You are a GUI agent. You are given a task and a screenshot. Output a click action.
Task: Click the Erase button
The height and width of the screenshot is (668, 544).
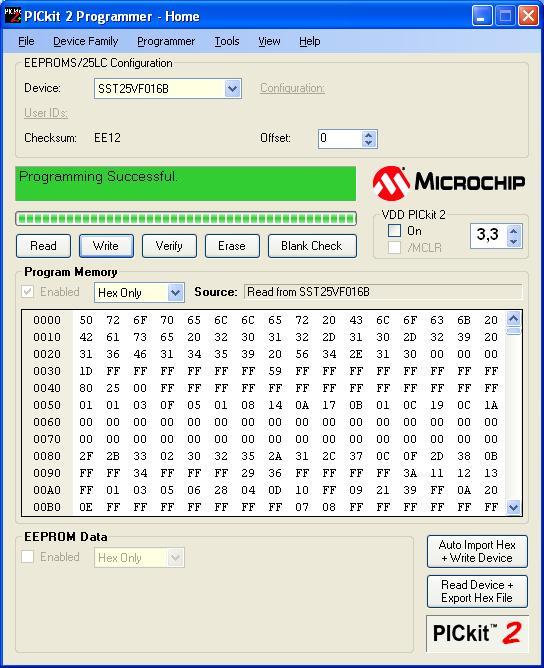click(232, 246)
